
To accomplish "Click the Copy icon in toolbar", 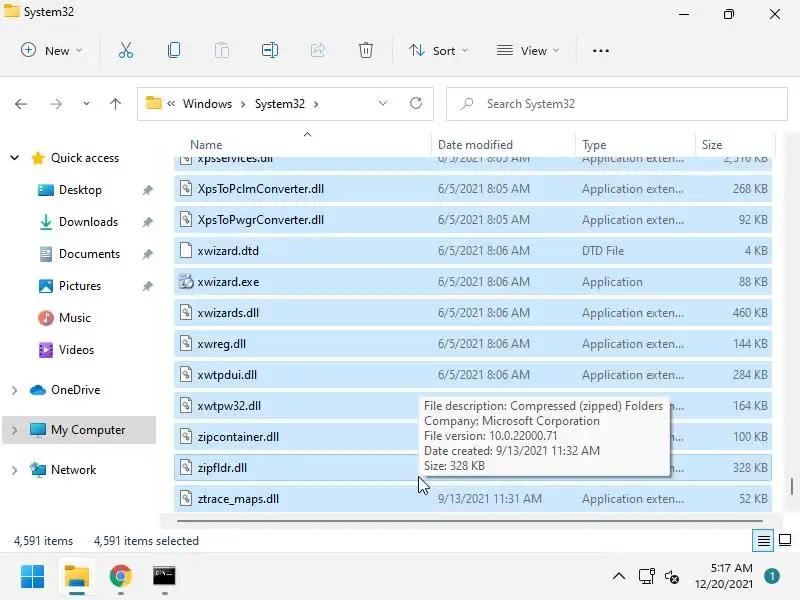I will coord(174,51).
